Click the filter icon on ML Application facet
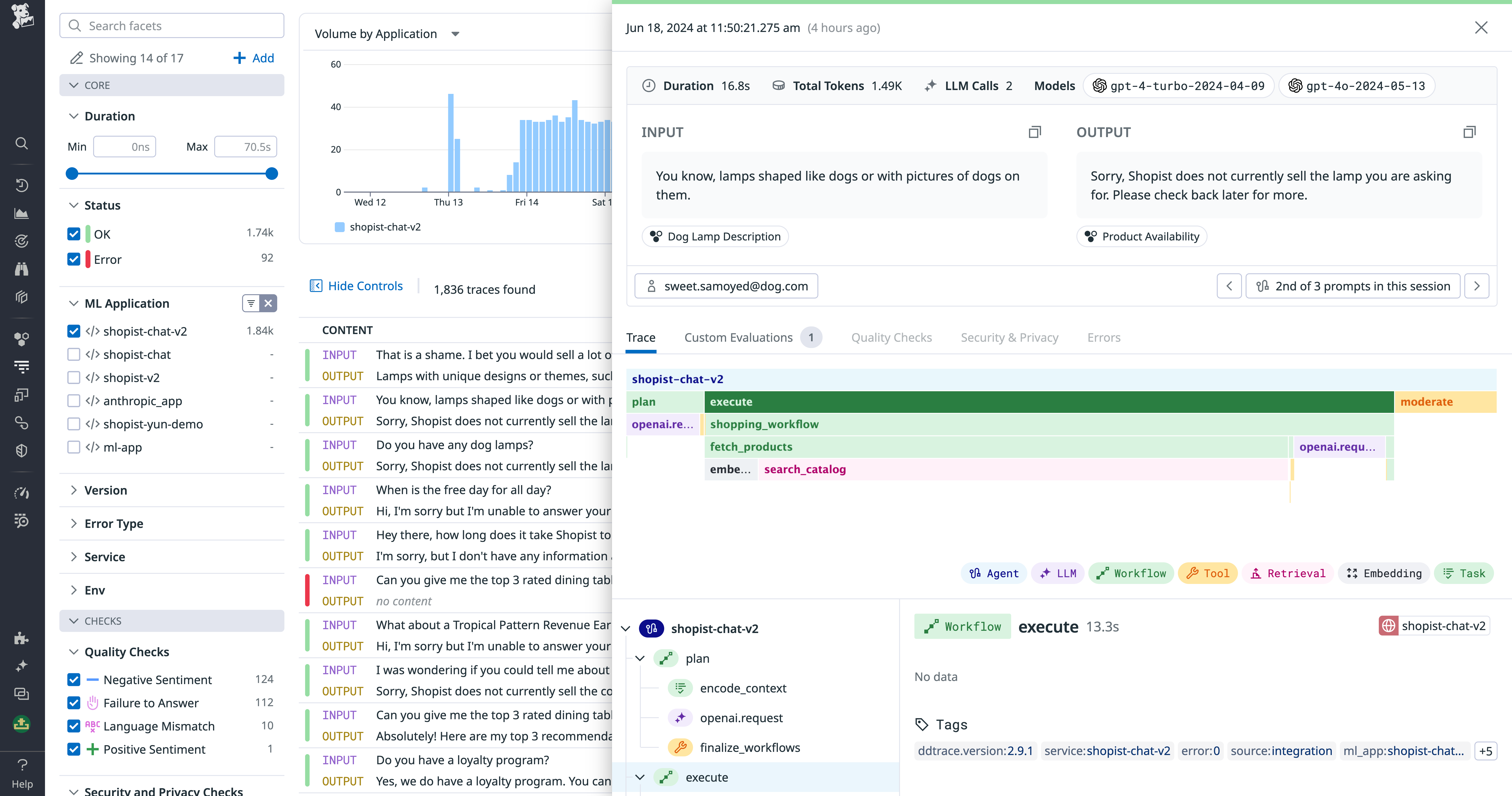The height and width of the screenshot is (796, 1512). pyautogui.click(x=252, y=303)
